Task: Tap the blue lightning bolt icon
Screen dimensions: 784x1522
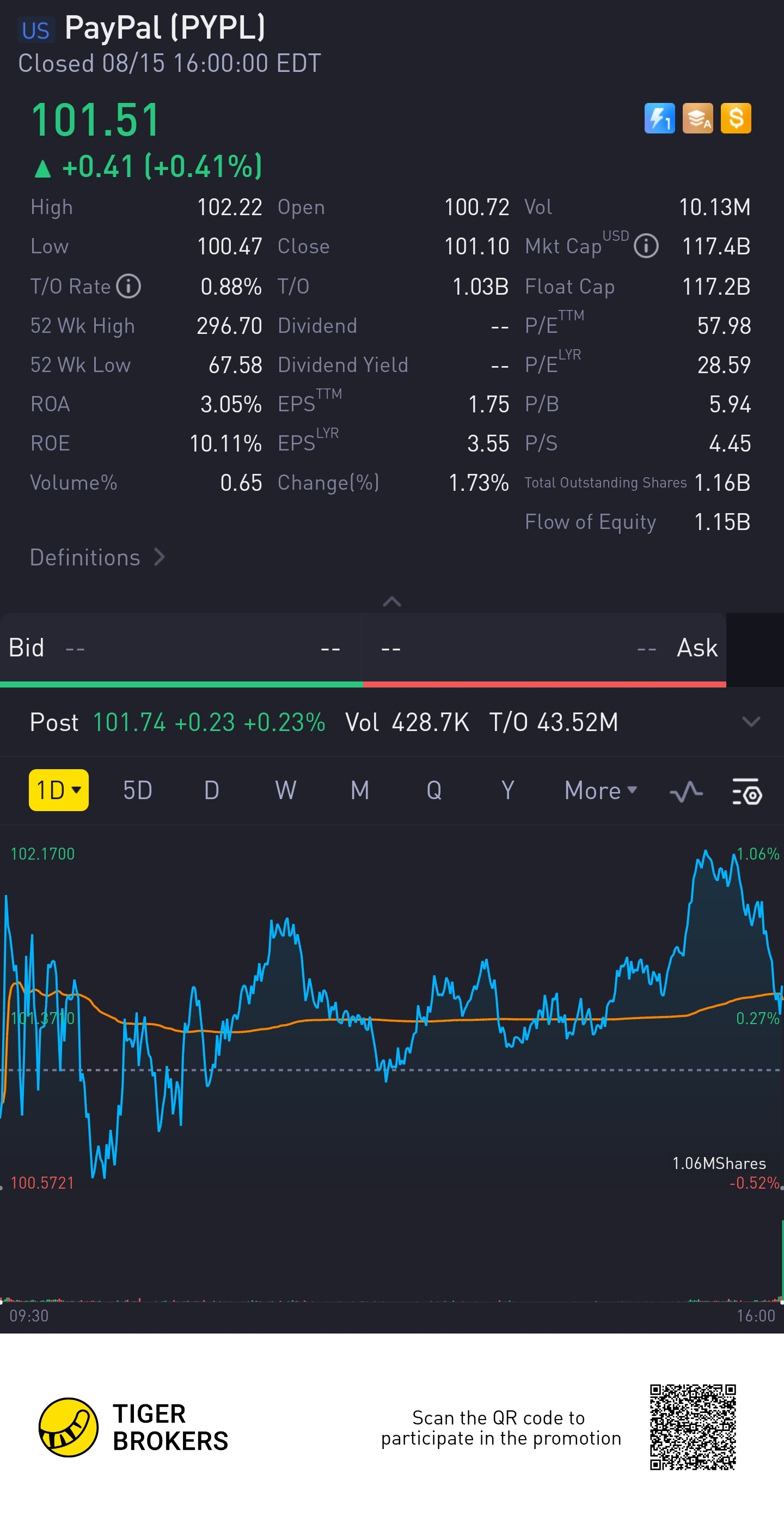Action: [659, 118]
